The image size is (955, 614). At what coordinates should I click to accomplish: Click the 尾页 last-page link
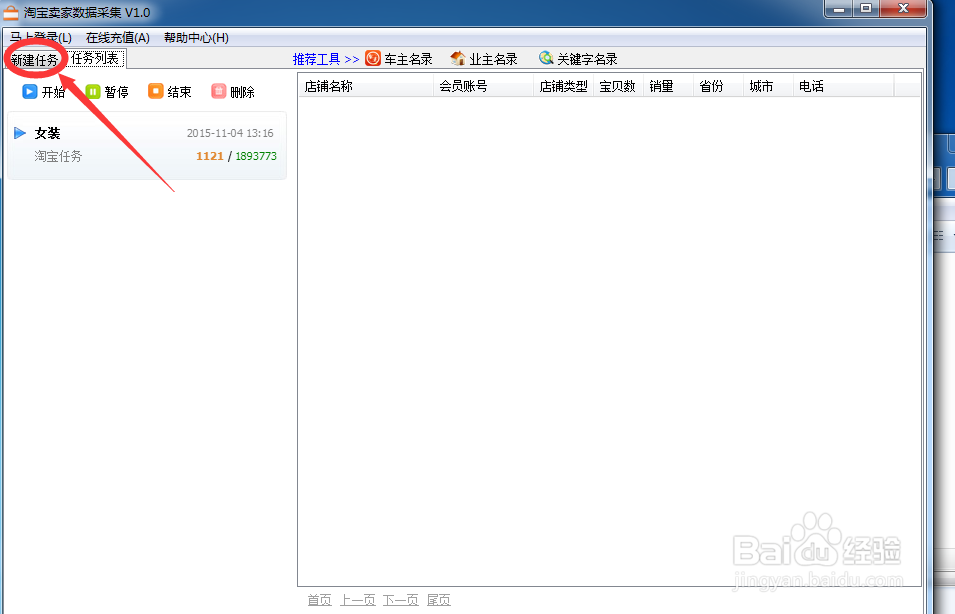(438, 599)
